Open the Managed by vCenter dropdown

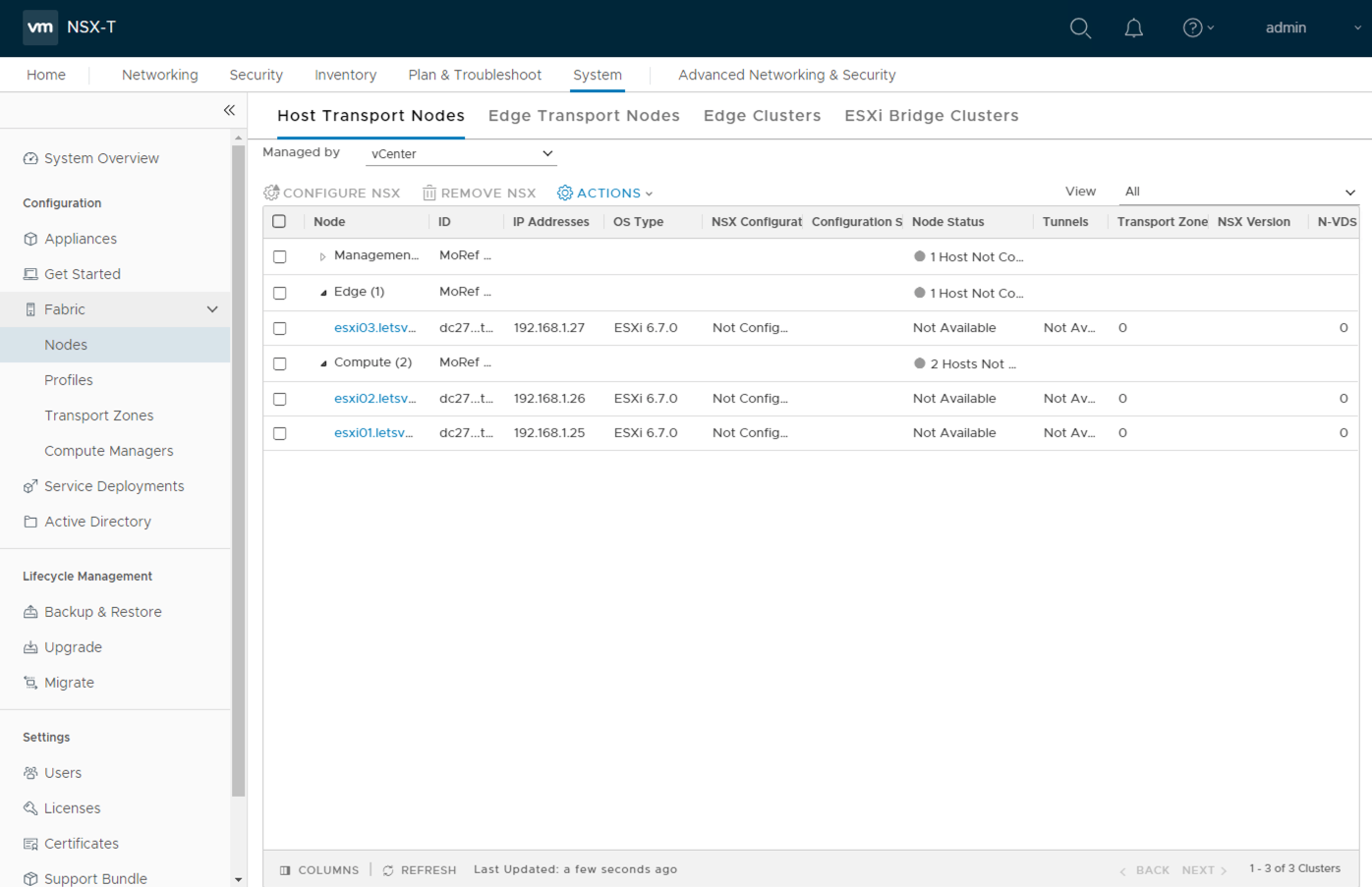point(460,154)
